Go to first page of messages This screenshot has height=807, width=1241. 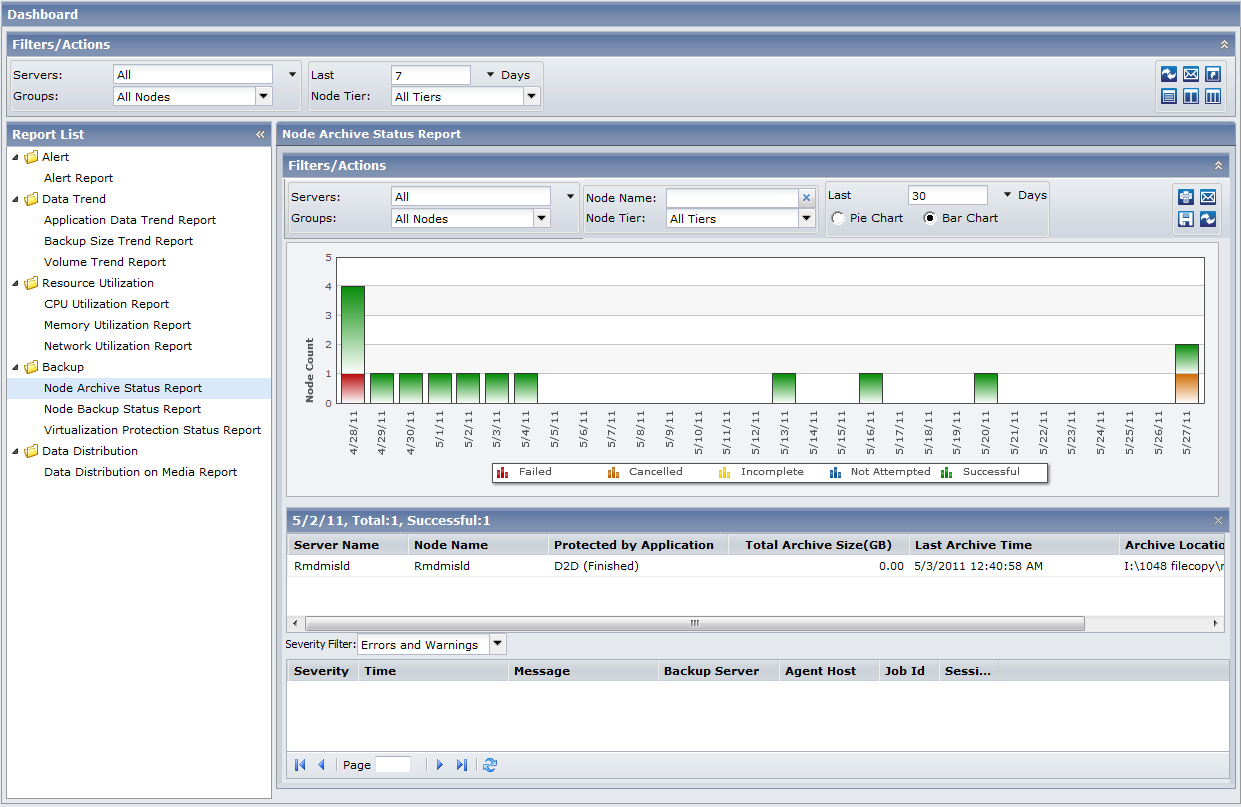tap(300, 765)
